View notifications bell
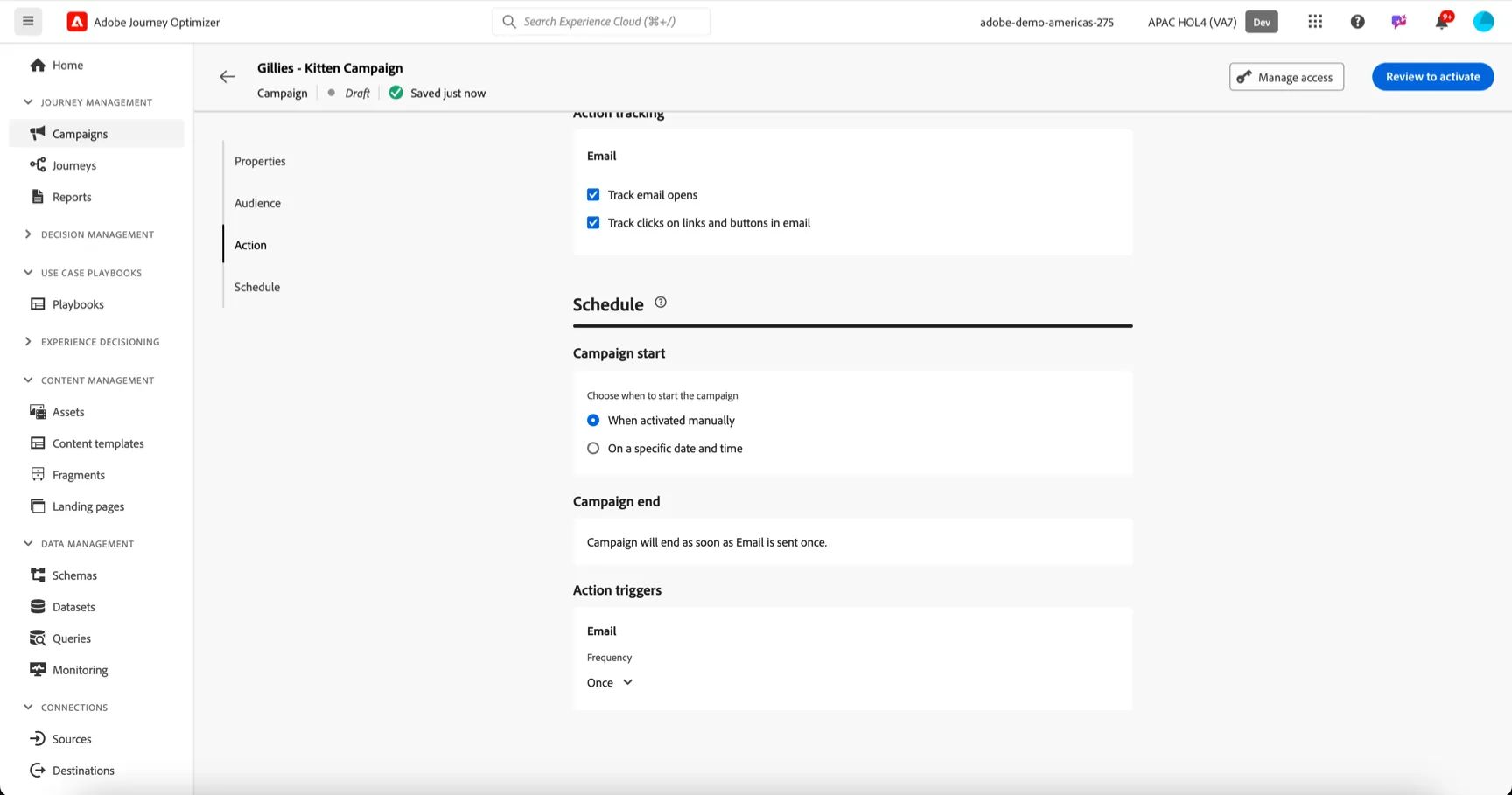1512x795 pixels. 1441,22
